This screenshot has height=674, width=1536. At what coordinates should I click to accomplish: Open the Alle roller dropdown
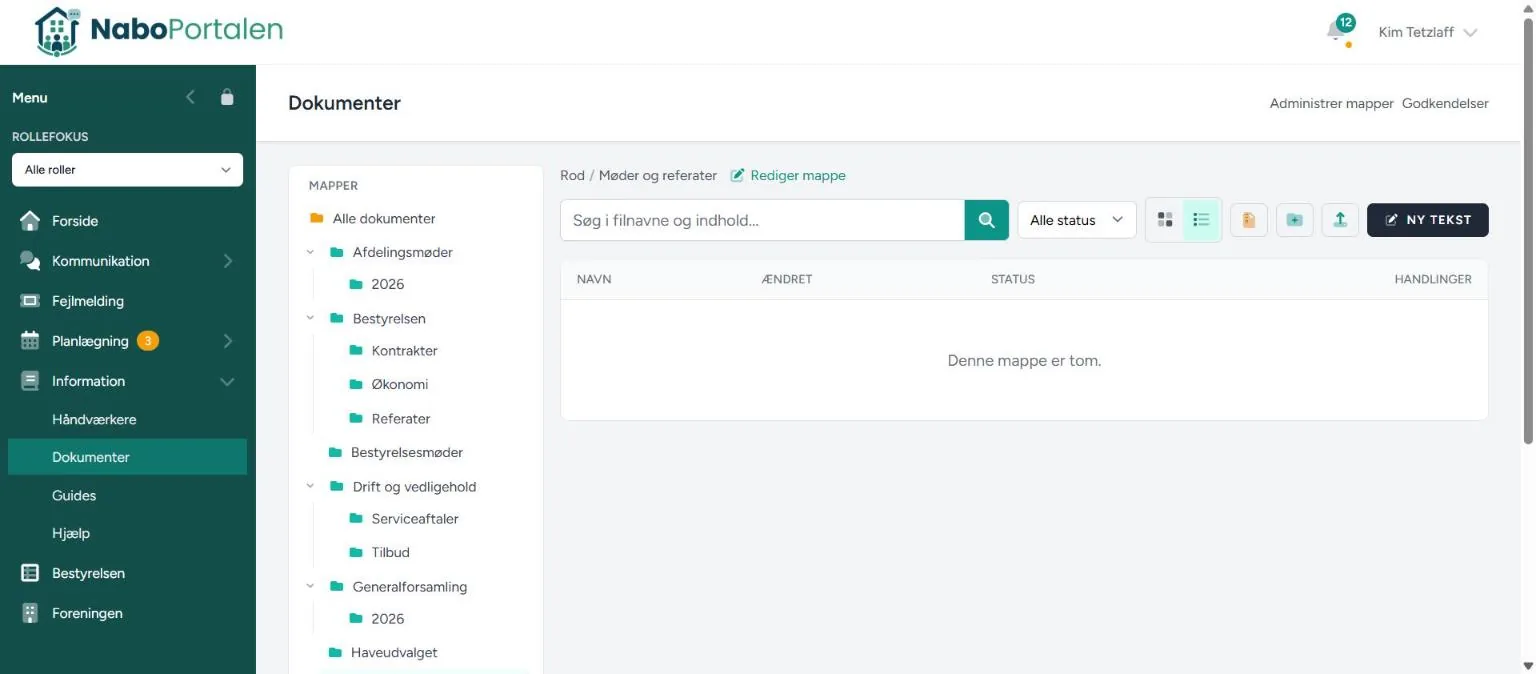pyautogui.click(x=127, y=170)
